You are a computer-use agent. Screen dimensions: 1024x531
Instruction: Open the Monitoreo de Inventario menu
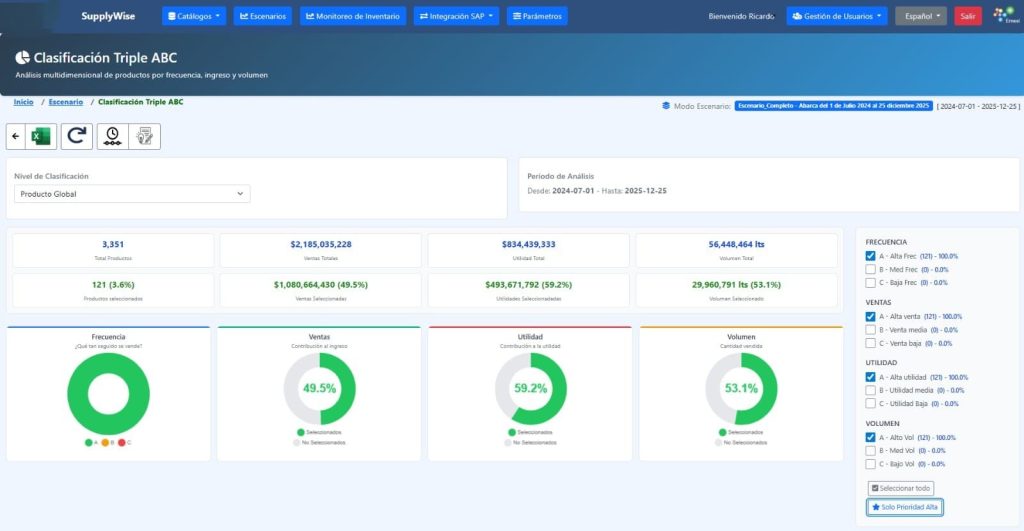tap(353, 16)
